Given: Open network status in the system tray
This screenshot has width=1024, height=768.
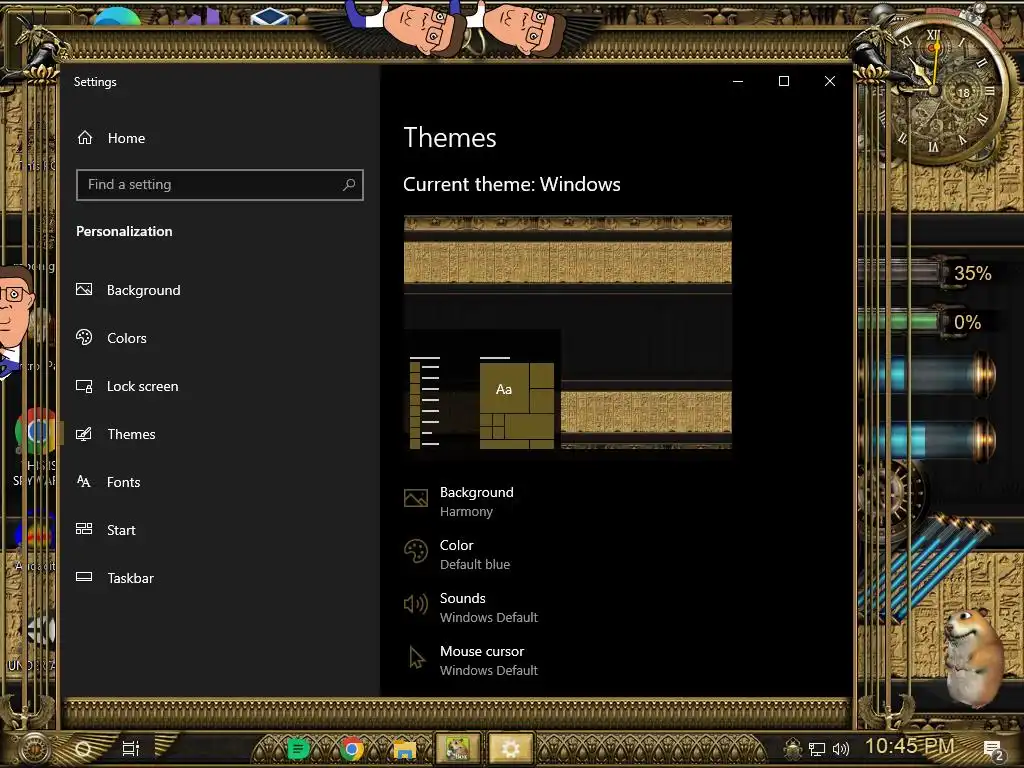Looking at the screenshot, I should (x=817, y=749).
